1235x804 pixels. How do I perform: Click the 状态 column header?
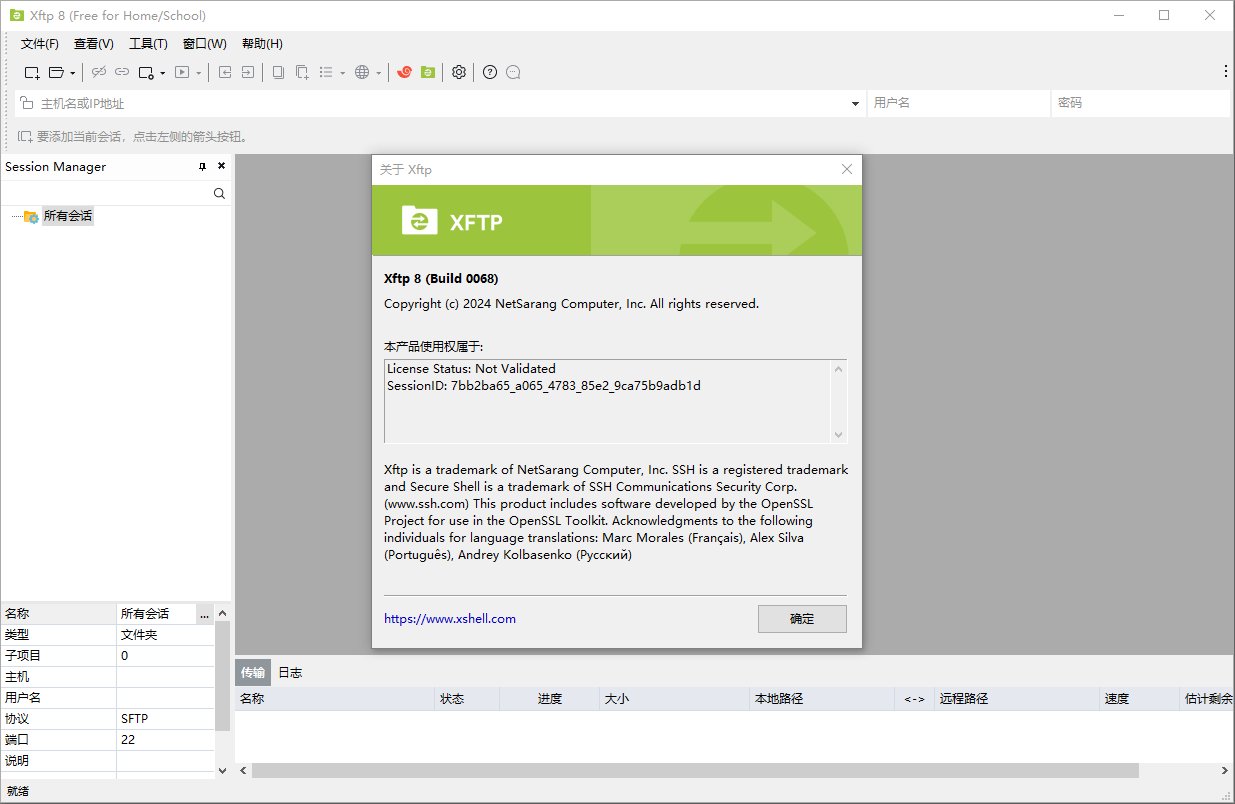coord(467,699)
